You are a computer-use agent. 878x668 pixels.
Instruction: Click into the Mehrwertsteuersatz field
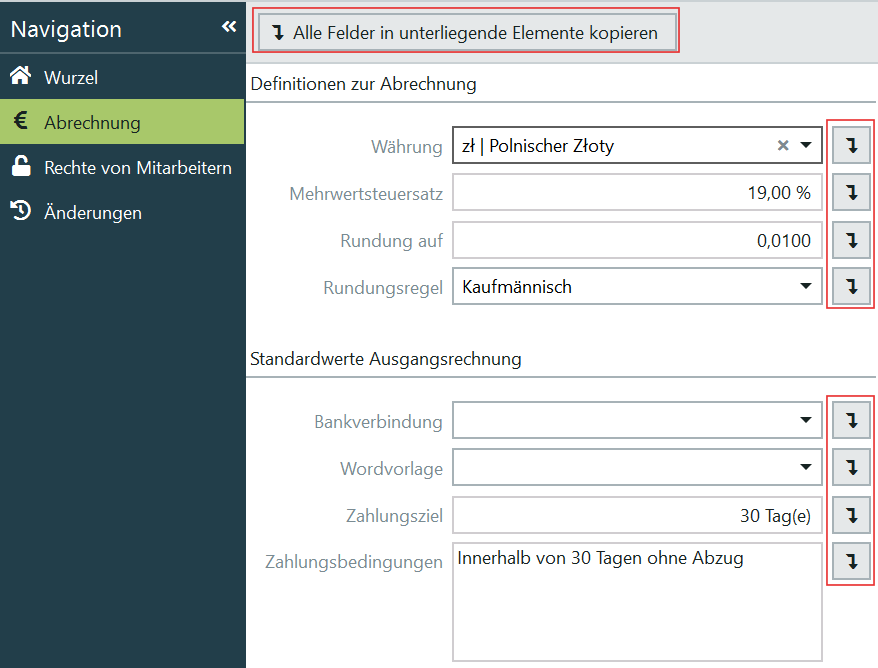637,193
